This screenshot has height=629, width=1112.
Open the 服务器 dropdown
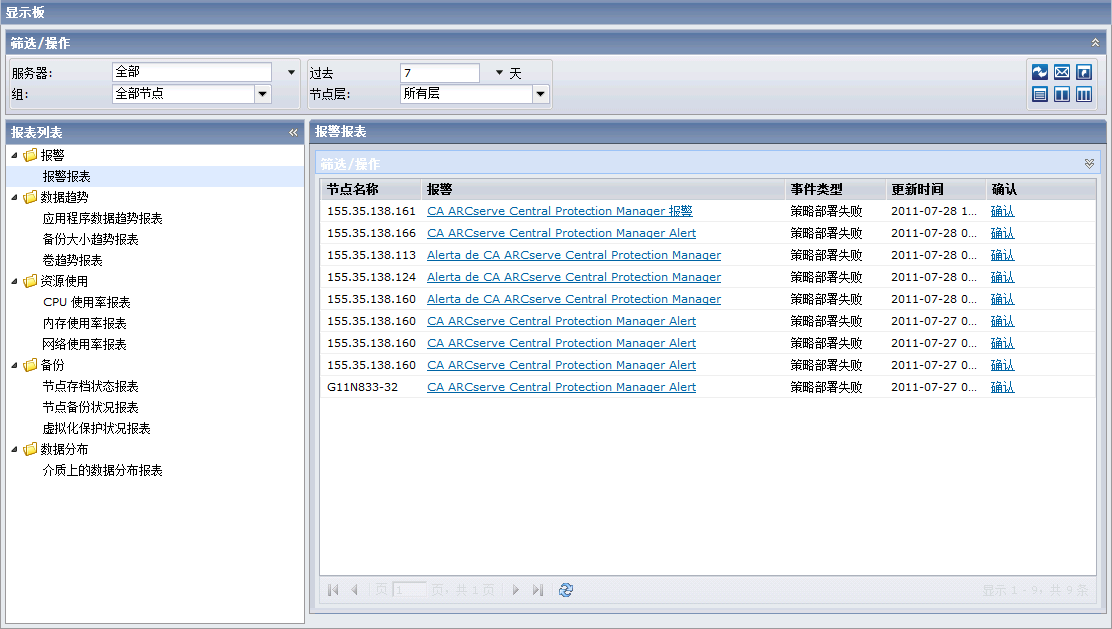(292, 73)
